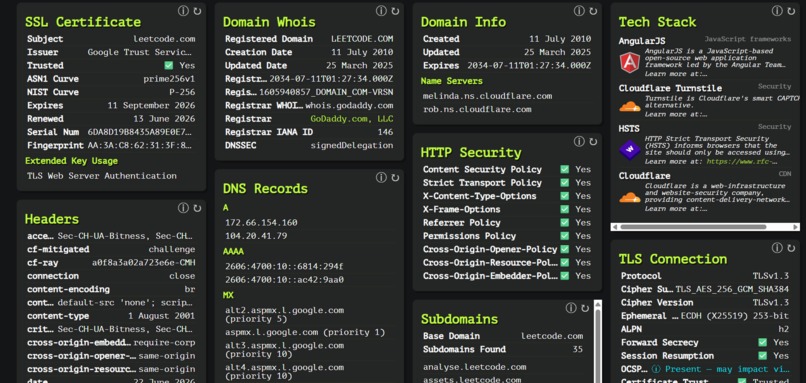This screenshot has height=383, width=806.
Task: Select the 172.66.154.160 A record
Action: pyautogui.click(x=261, y=223)
